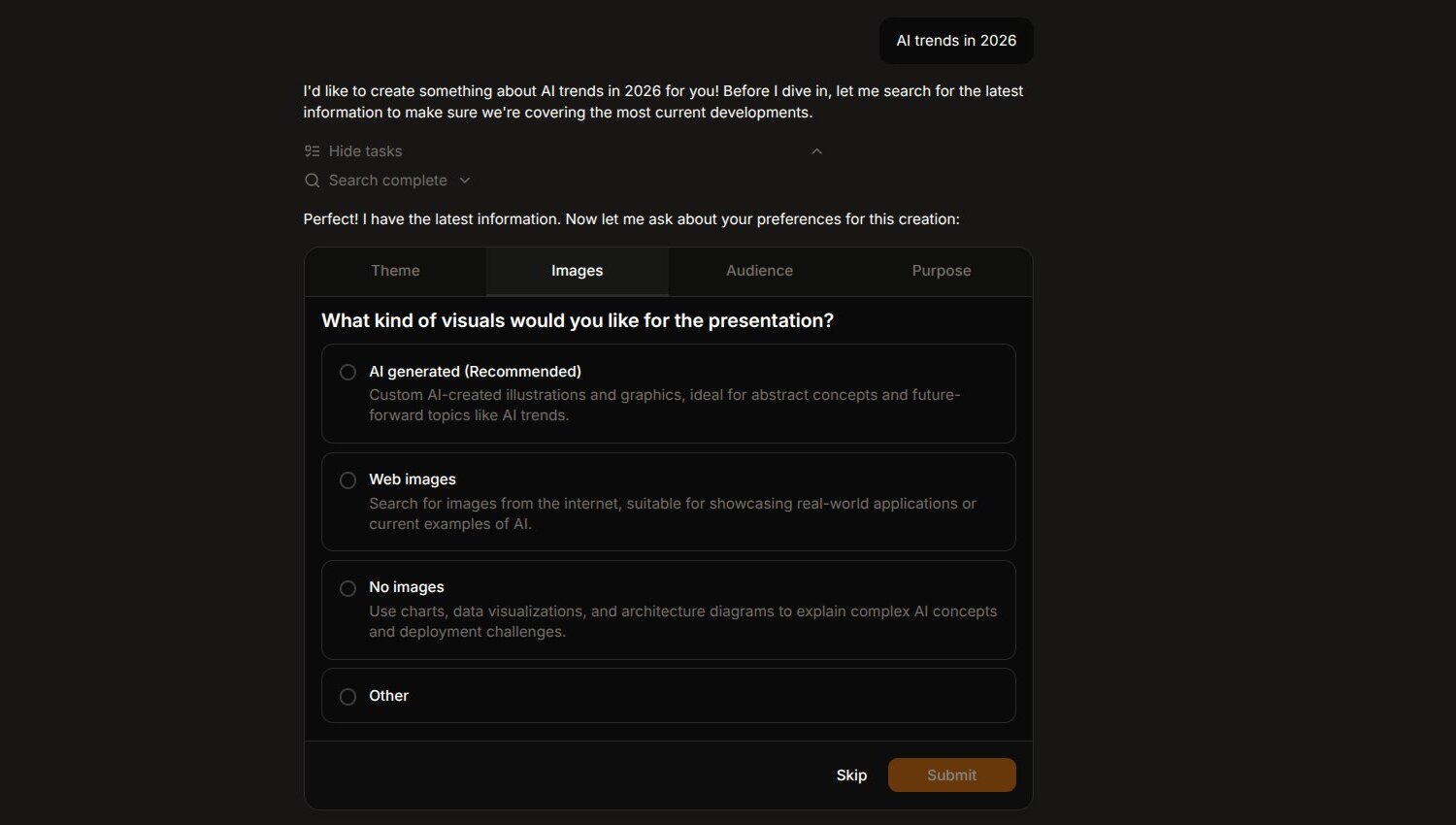Click the Web images option card
This screenshot has width=1456, height=825.
pyautogui.click(x=668, y=502)
